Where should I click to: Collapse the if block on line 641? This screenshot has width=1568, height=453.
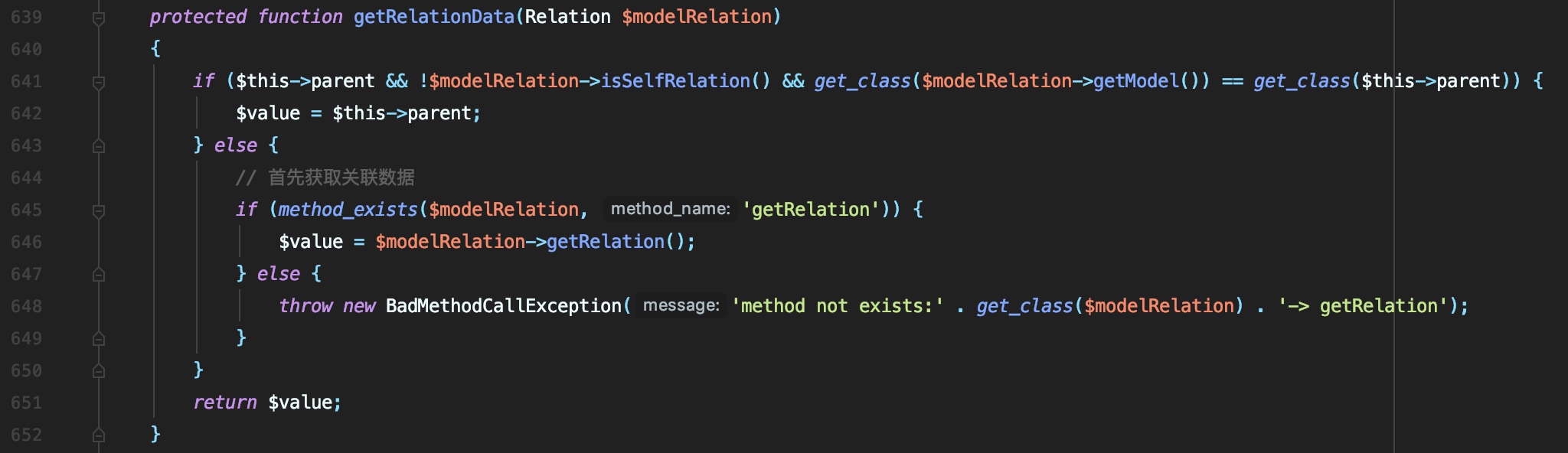[x=99, y=82]
